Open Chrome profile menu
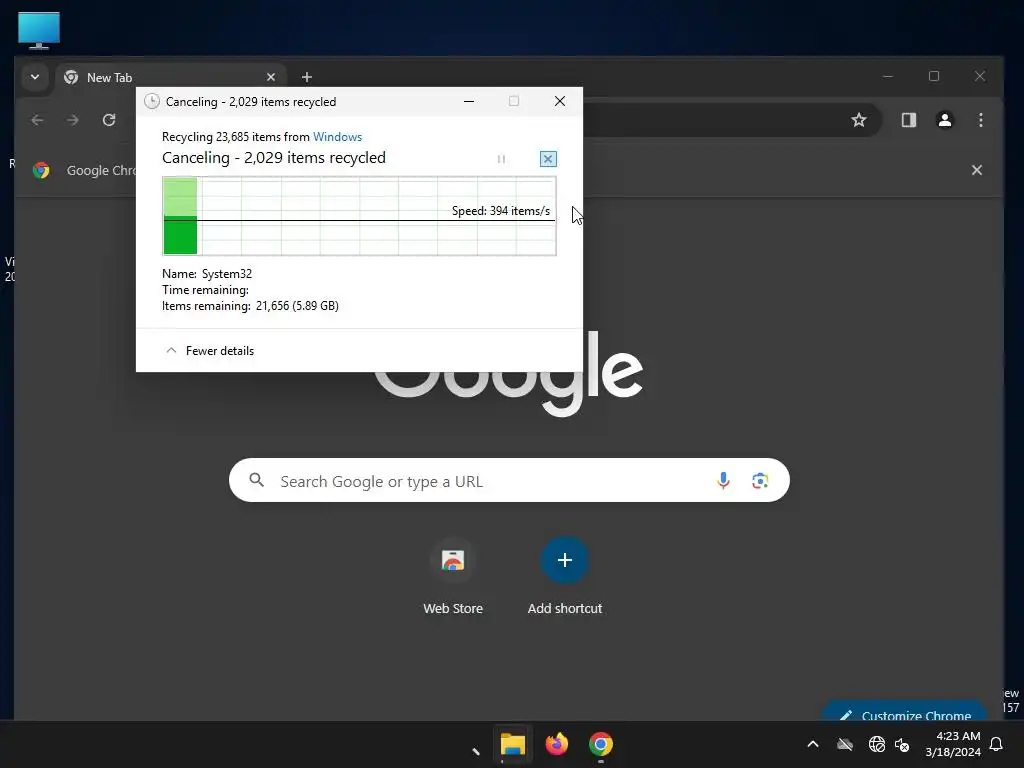 [x=944, y=120]
